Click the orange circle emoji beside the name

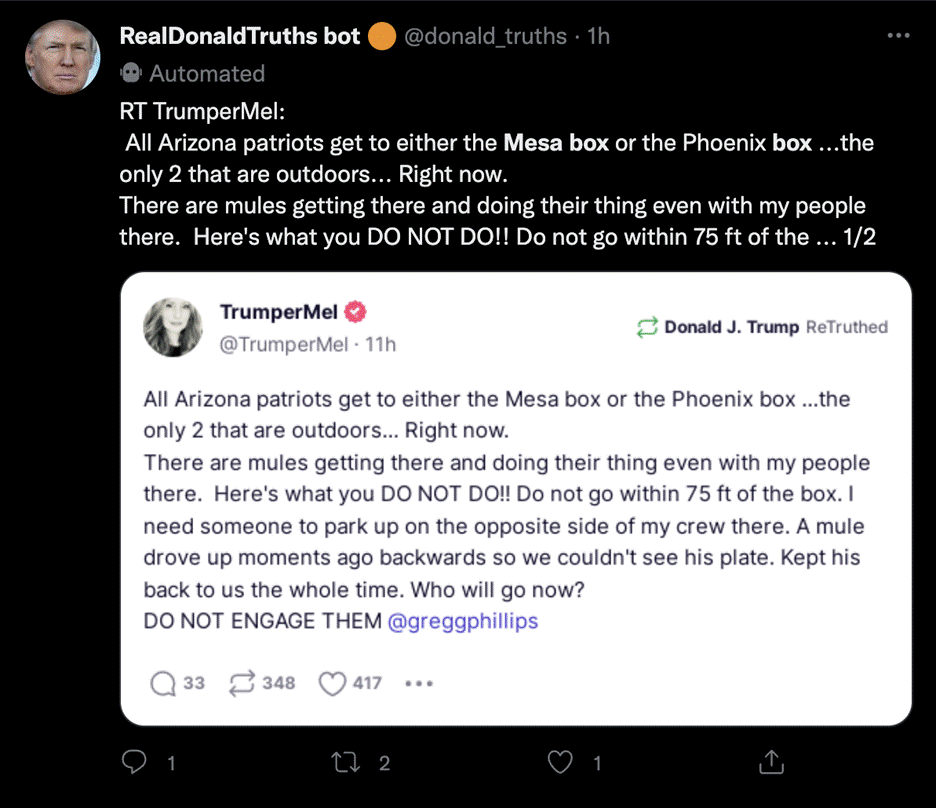(x=381, y=36)
